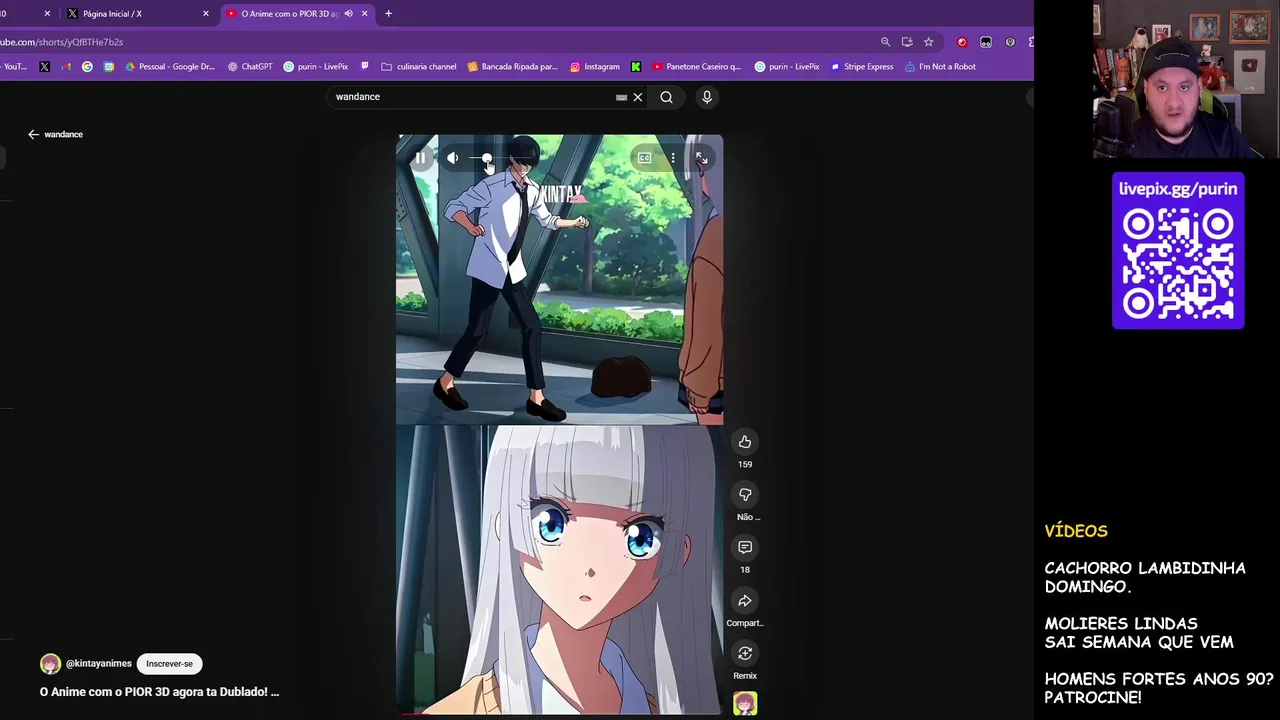
Task: Subscribe using the Inscrever-se button
Action: [x=169, y=664]
